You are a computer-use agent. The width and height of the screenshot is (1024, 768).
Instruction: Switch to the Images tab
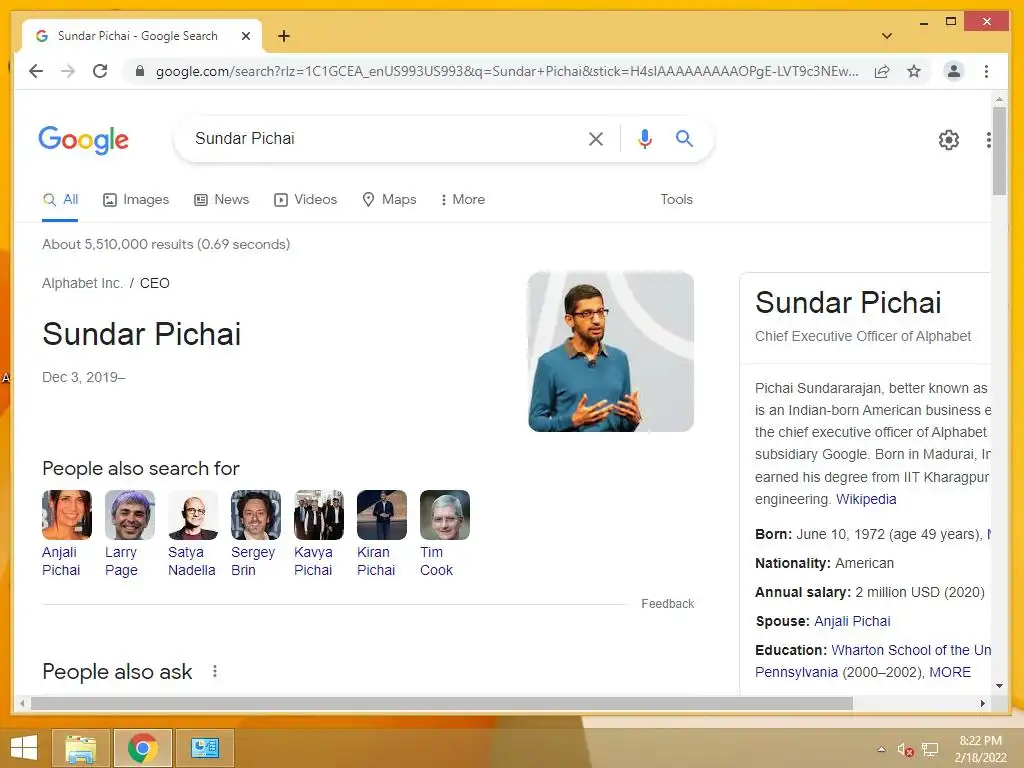click(x=136, y=200)
